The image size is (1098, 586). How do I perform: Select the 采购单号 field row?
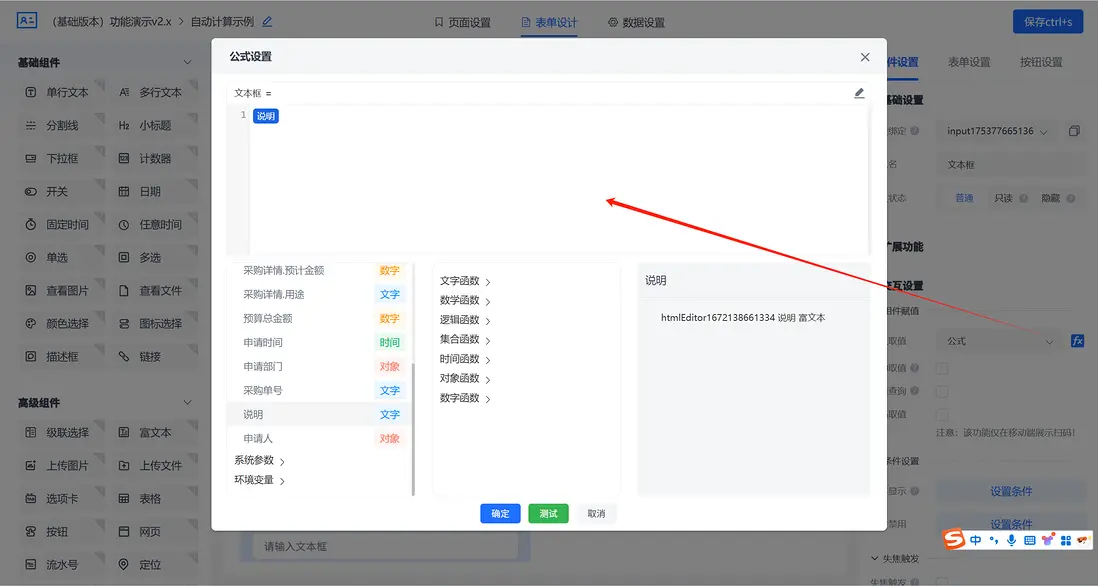point(319,391)
